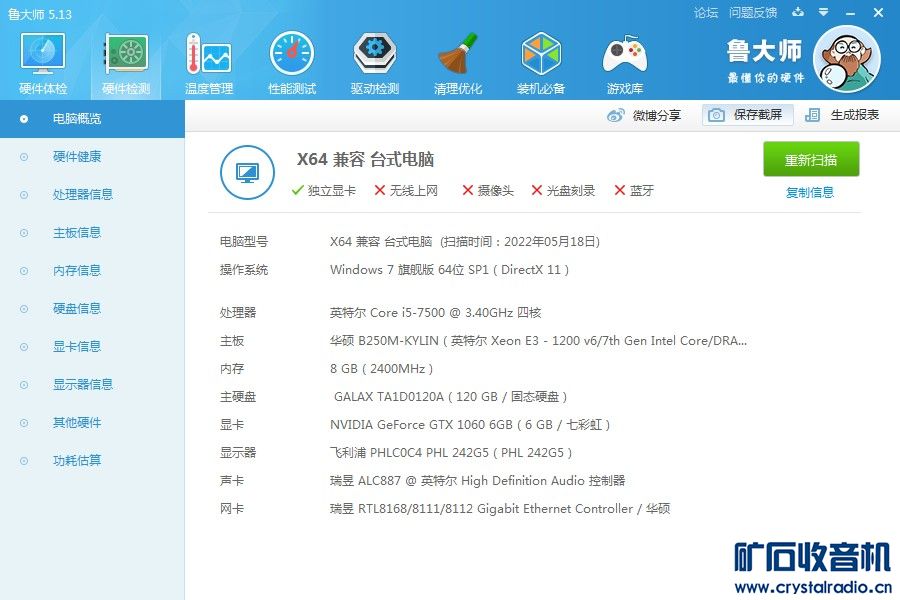Click the 独立显卡 check mark indicator

[x=297, y=191]
